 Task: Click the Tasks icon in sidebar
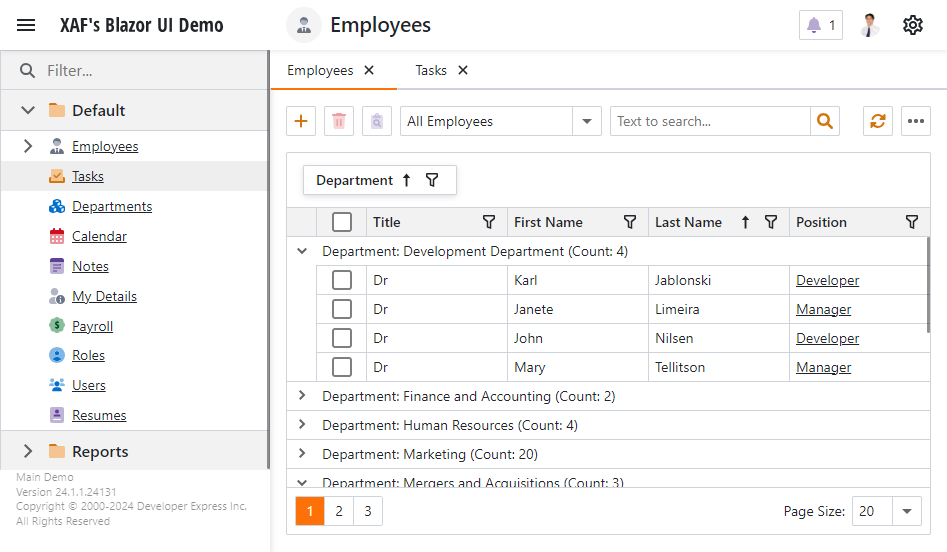pyautogui.click(x=57, y=176)
